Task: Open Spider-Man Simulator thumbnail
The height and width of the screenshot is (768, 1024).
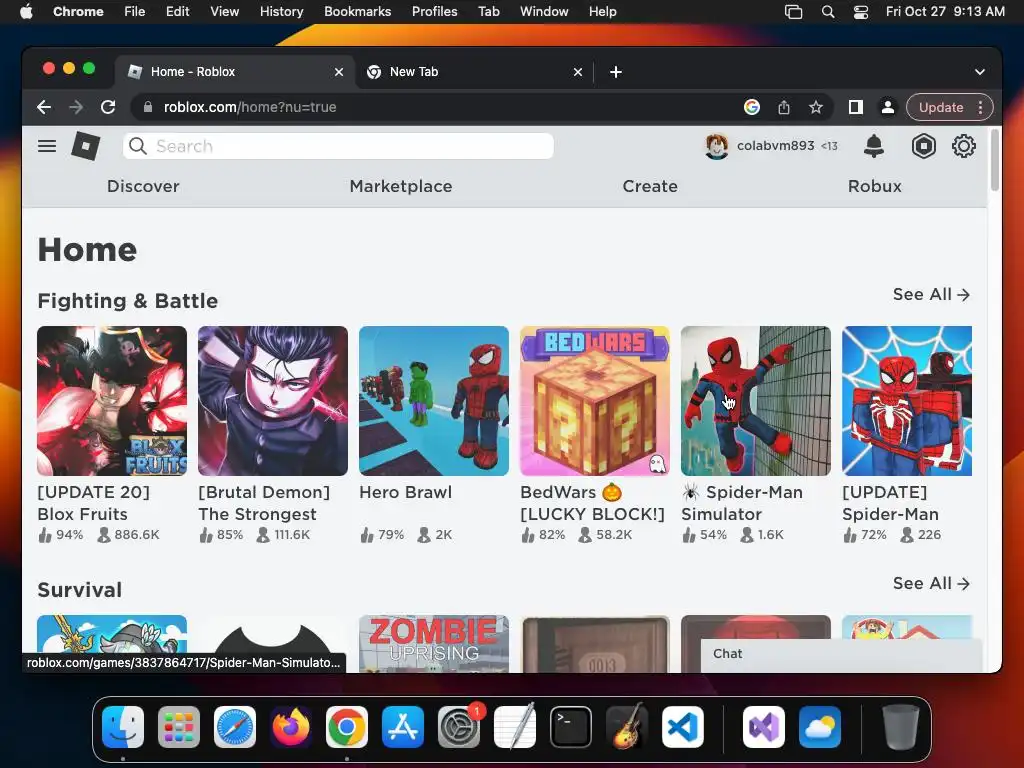Action: [756, 401]
